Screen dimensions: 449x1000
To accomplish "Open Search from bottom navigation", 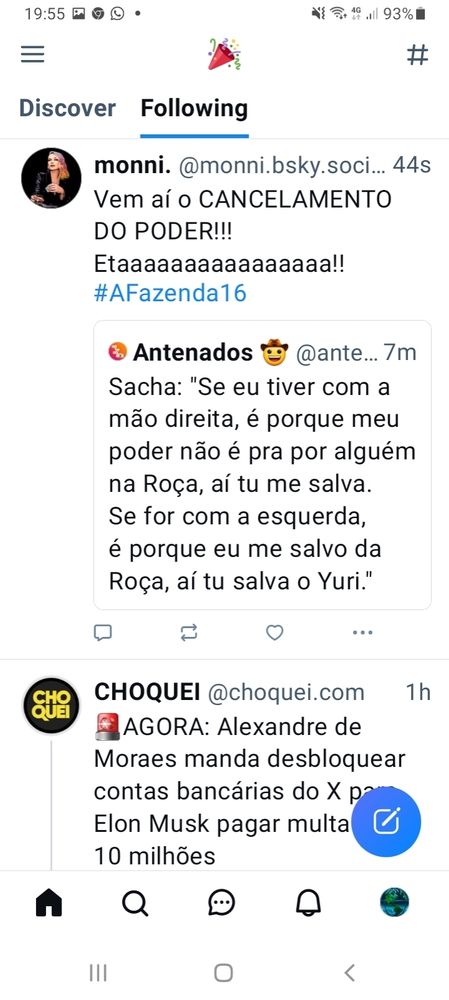I will click(135, 903).
